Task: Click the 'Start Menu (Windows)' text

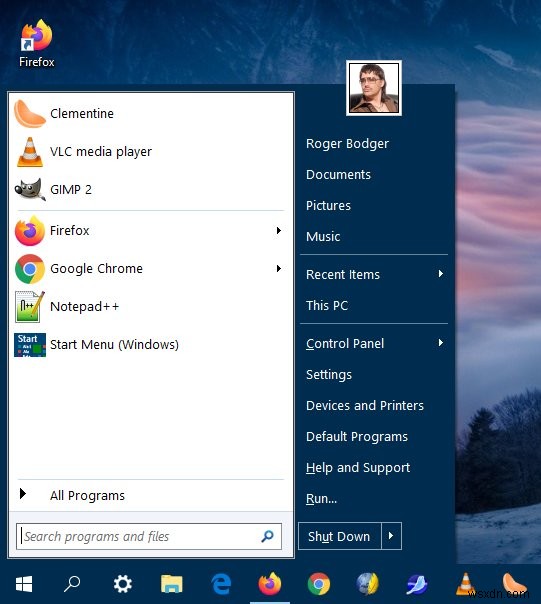Action: pos(114,345)
